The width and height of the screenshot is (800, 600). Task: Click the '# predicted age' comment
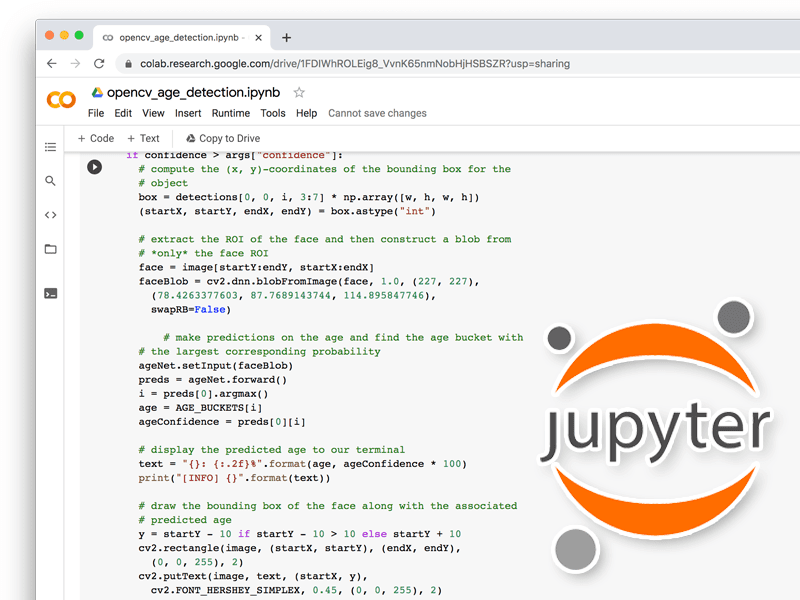[185, 520]
